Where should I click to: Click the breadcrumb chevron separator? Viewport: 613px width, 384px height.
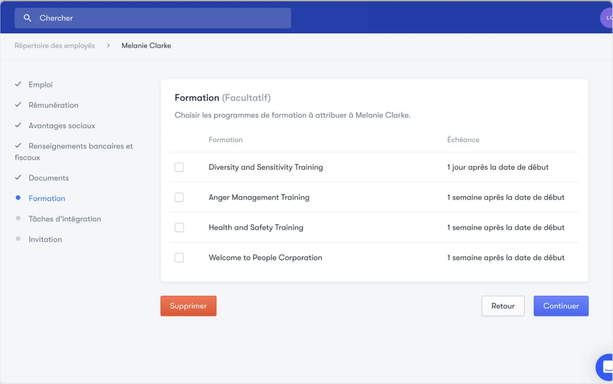108,46
